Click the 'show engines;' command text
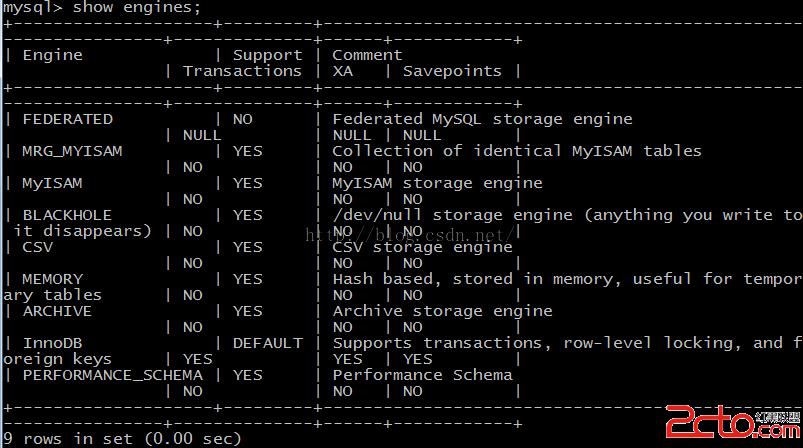Viewport: 803px width, 448px height. point(137,8)
